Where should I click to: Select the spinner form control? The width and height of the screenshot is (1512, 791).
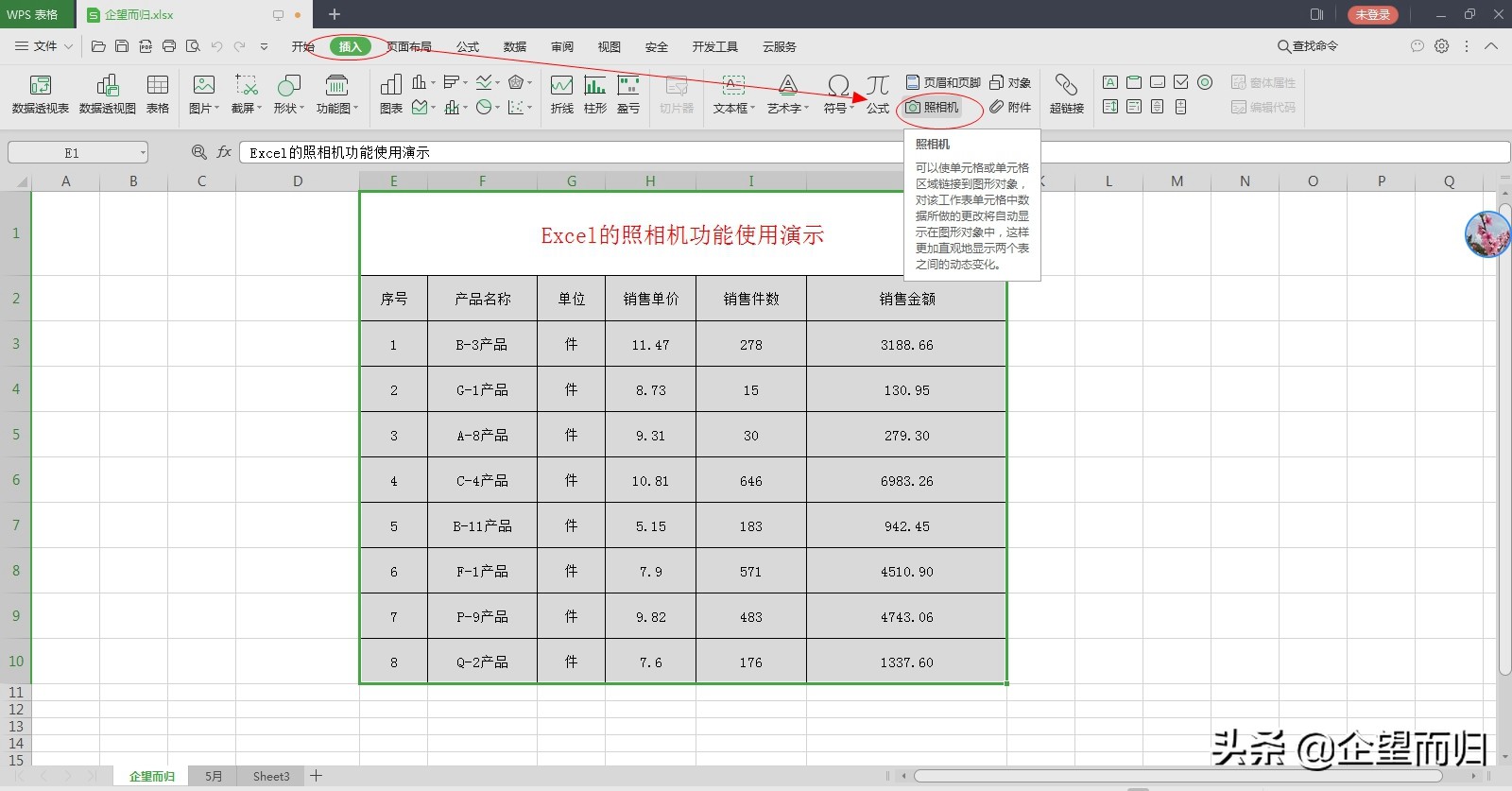point(1181,107)
